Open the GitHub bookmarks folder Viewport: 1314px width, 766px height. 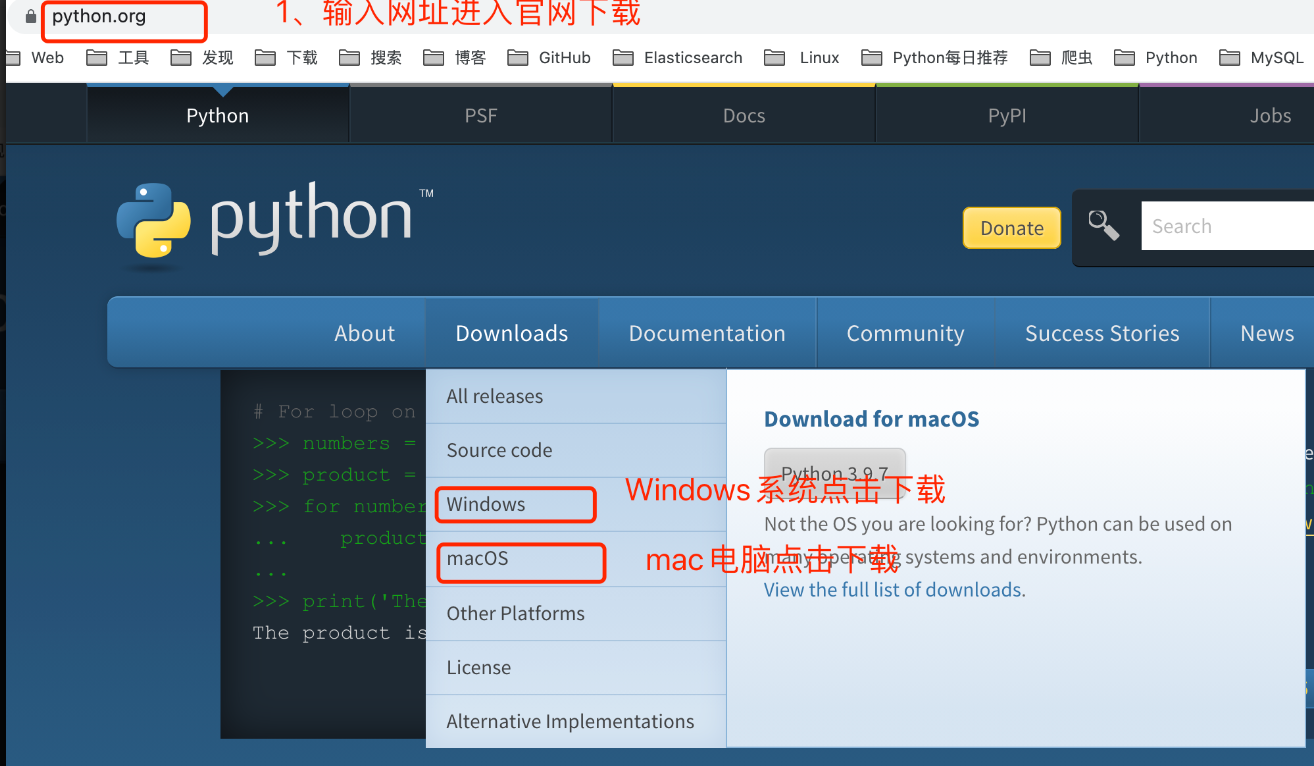tap(549, 57)
